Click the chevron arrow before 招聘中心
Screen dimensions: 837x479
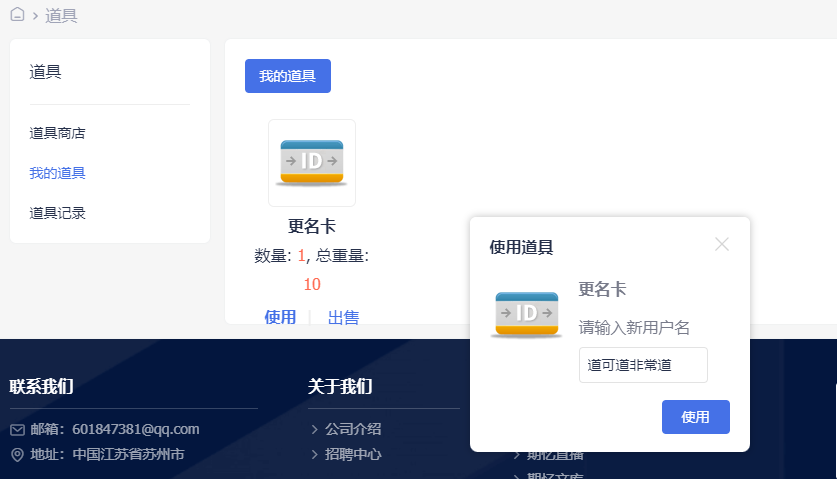tap(315, 454)
